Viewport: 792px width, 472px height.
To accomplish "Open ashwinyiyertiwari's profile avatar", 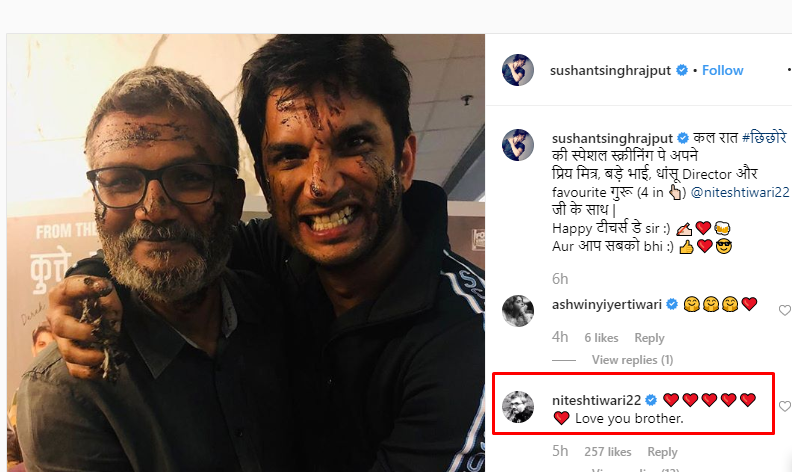I will [x=518, y=312].
